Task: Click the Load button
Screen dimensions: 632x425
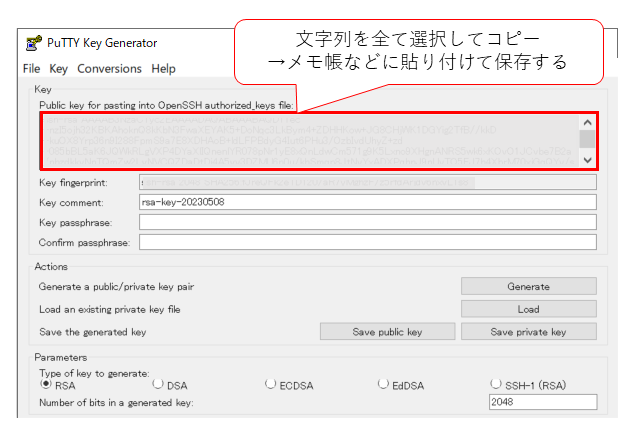Action: click(528, 309)
